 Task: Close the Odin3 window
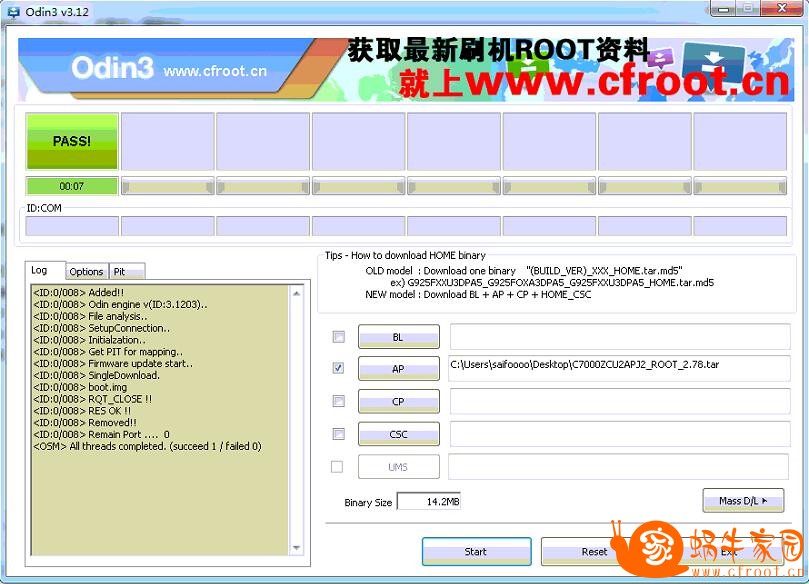coord(782,8)
